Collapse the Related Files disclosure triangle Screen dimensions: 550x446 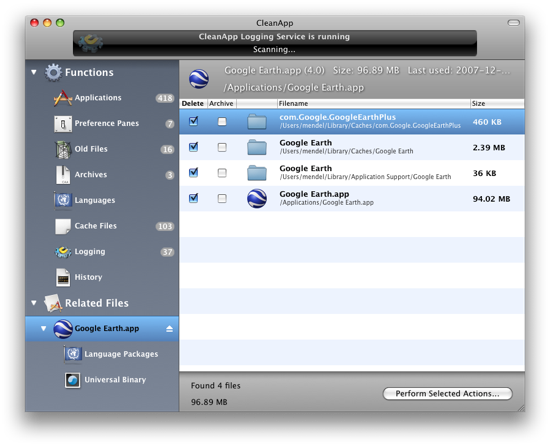pos(34,303)
